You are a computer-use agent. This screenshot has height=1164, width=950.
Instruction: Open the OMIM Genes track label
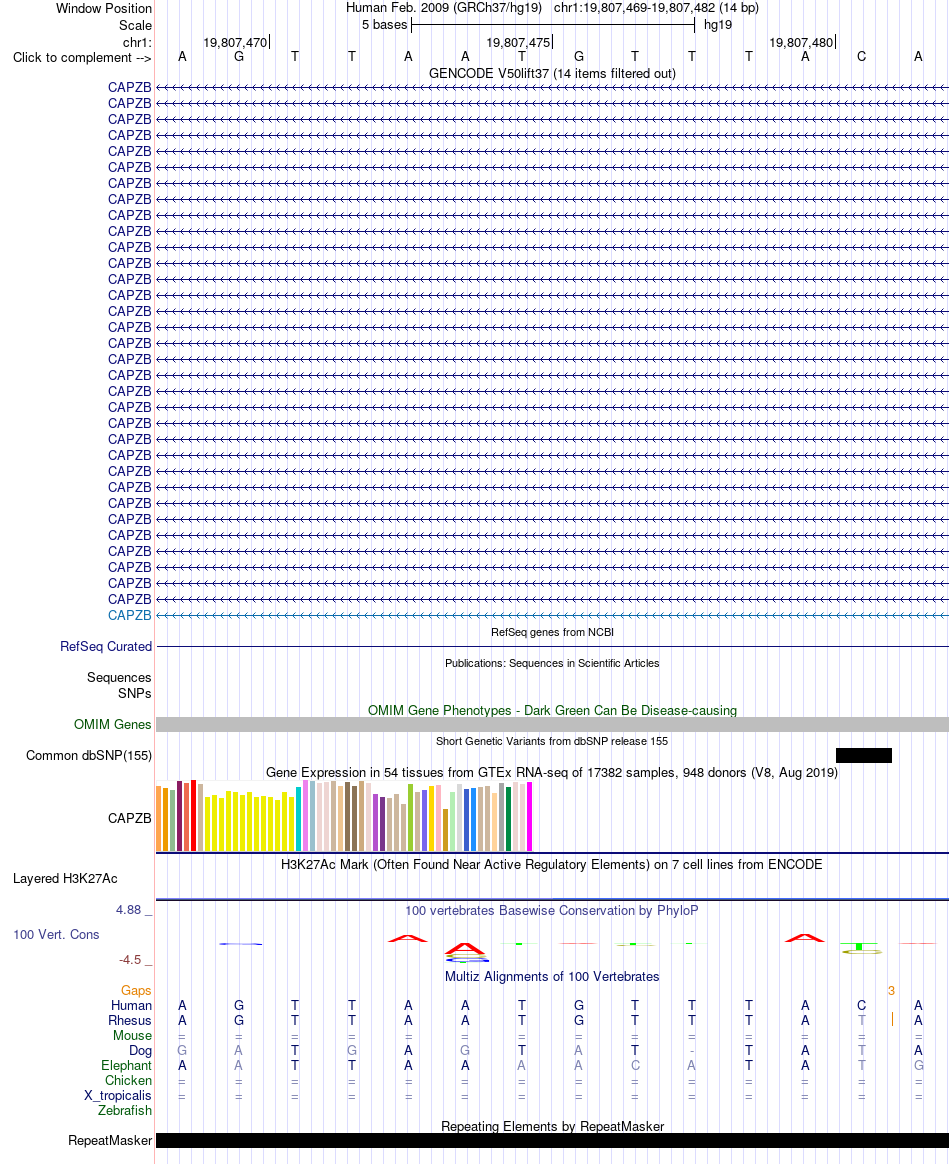(x=113, y=725)
